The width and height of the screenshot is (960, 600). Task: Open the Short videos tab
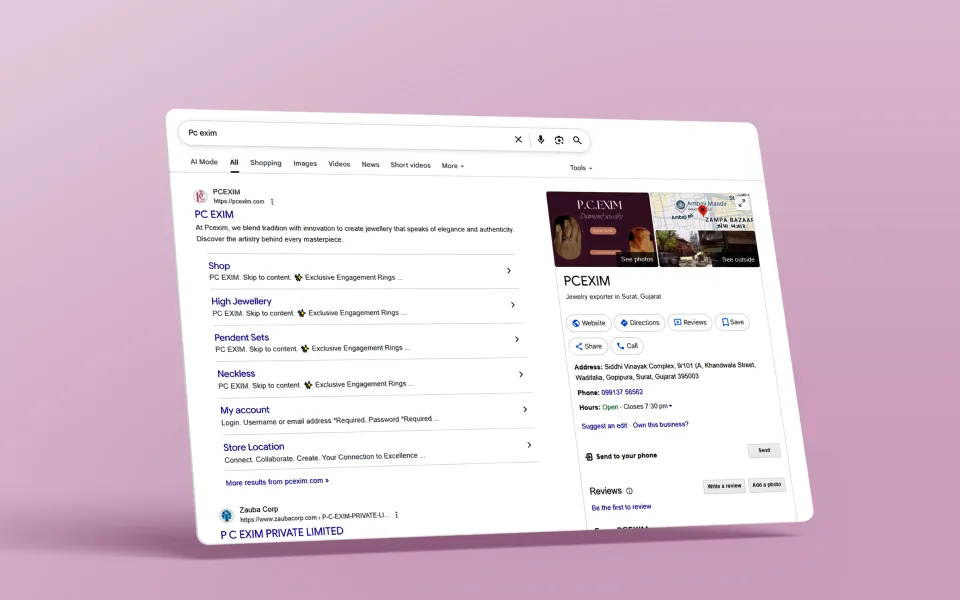pos(410,165)
